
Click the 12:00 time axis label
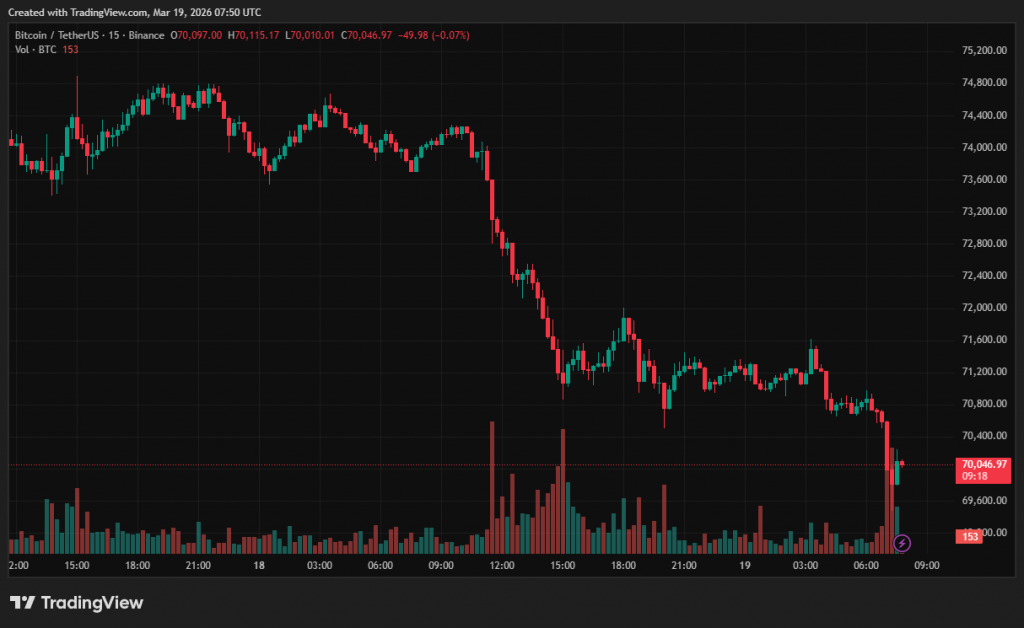(502, 565)
